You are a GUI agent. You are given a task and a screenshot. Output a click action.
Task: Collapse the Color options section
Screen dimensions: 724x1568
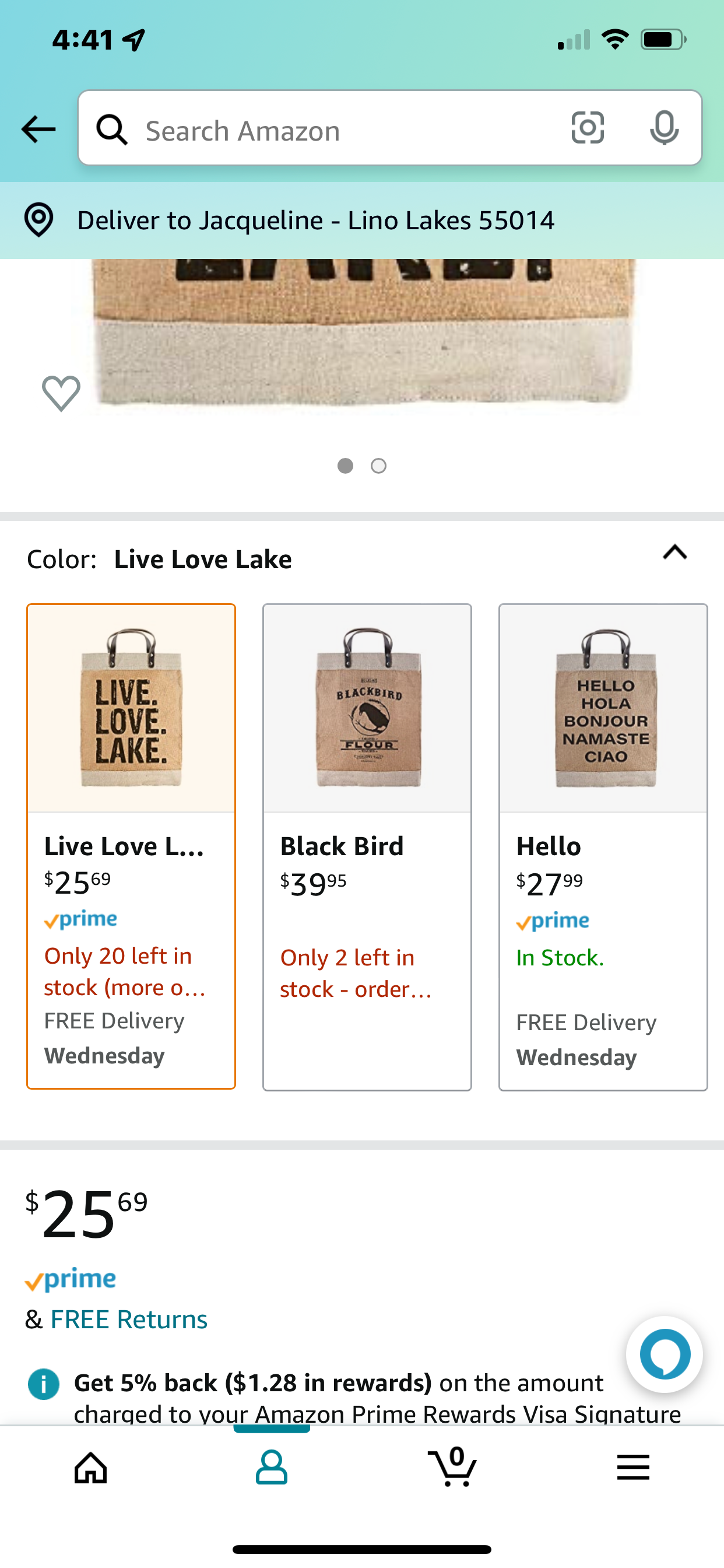[674, 552]
